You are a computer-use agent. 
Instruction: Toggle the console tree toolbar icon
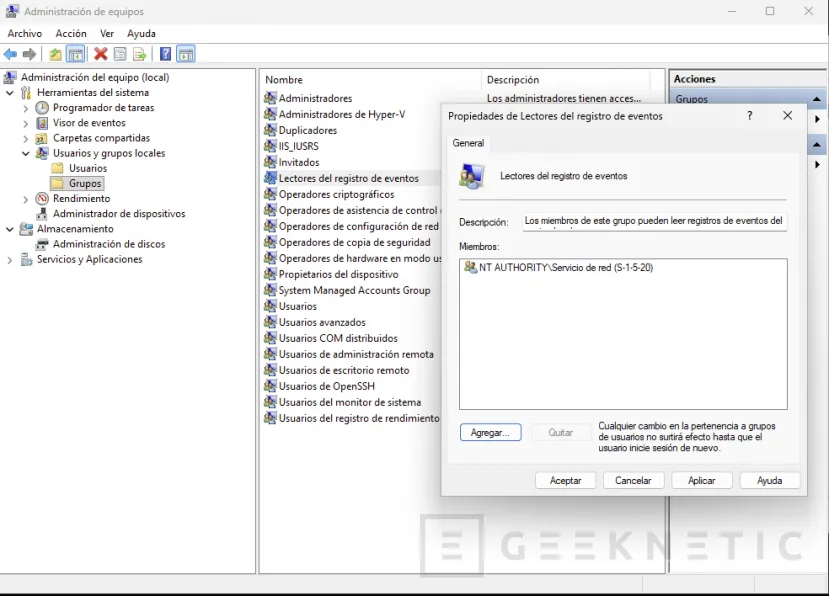(x=76, y=54)
